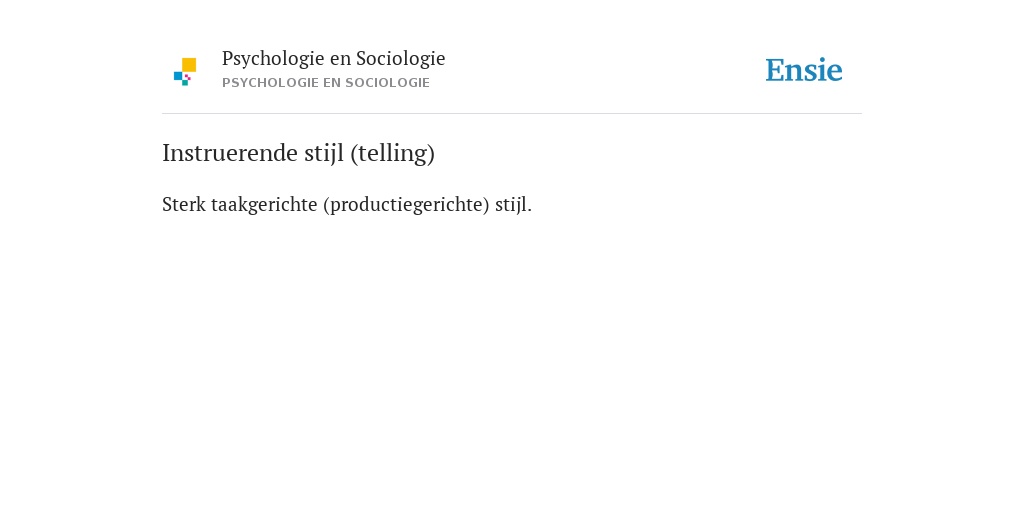Image resolution: width=1024 pixels, height=512 pixels.
Task: Open the Psychologie en Sociologie title link
Action: tap(333, 59)
